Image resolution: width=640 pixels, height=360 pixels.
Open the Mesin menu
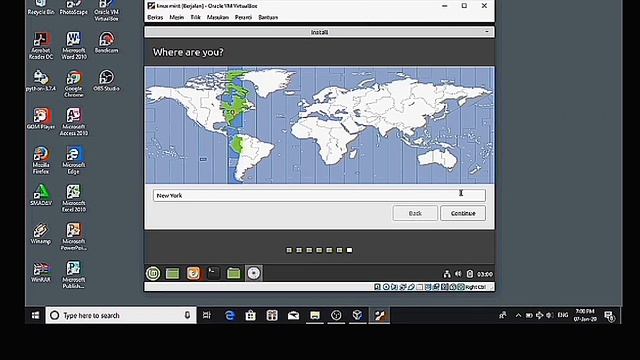tap(176, 18)
